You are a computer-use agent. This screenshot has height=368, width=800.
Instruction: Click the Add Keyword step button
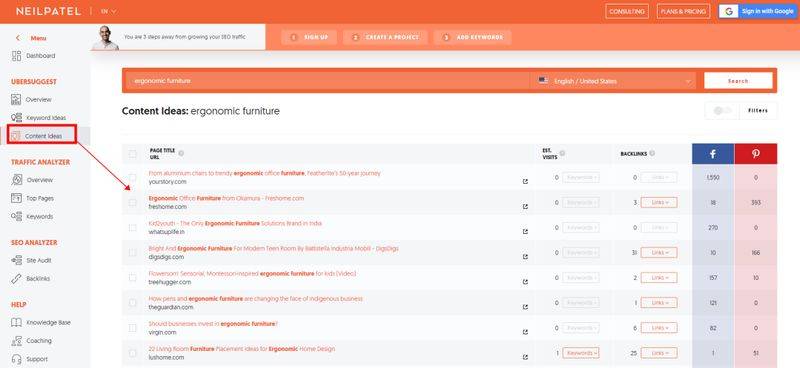(x=472, y=37)
